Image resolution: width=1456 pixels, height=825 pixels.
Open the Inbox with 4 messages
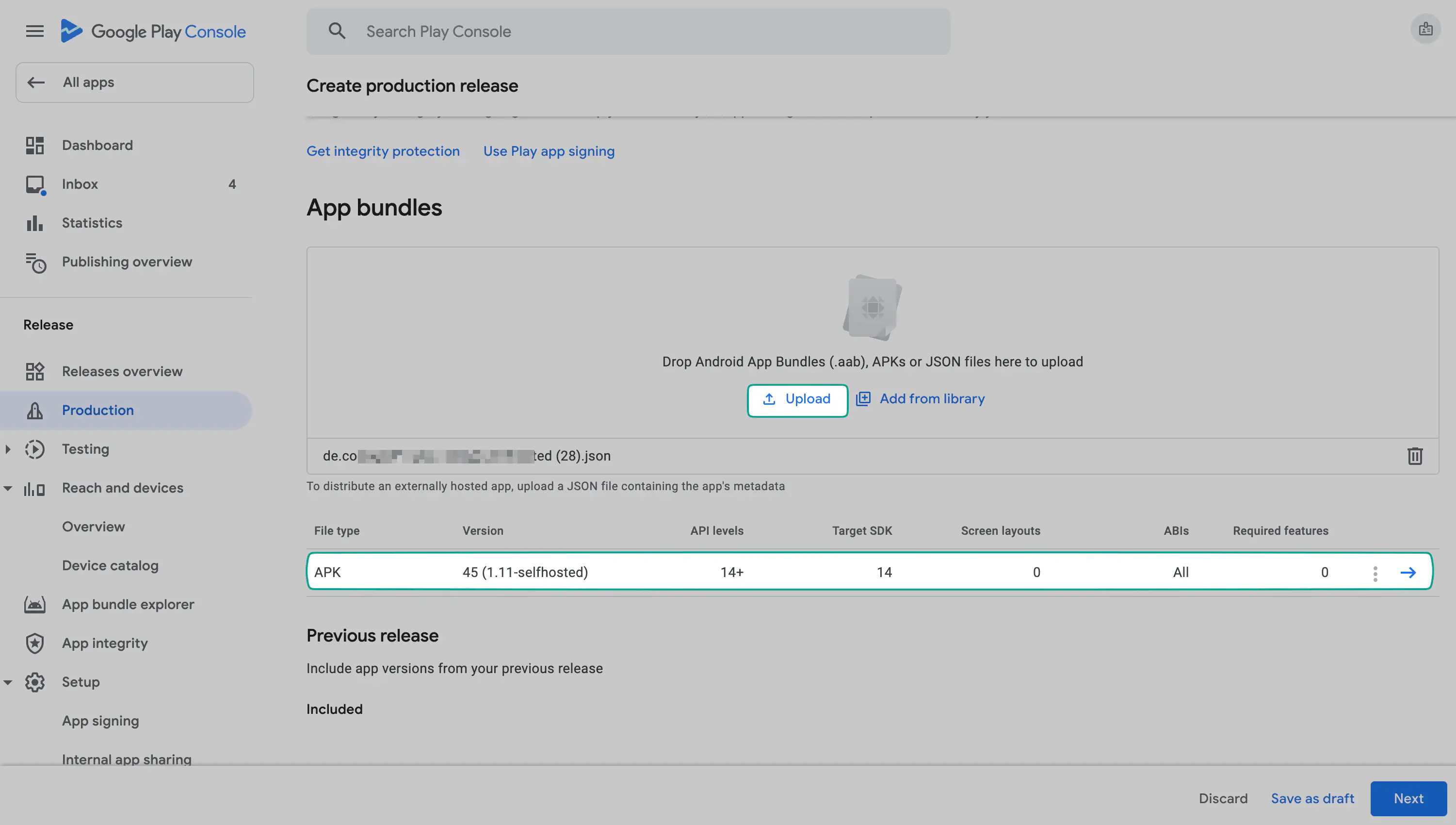80,184
